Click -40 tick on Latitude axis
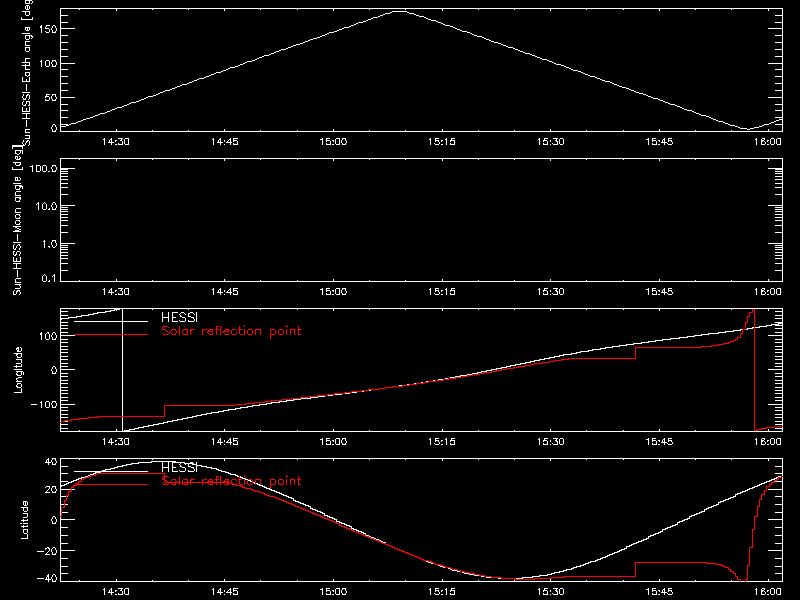The width and height of the screenshot is (800, 600). tap(47, 579)
